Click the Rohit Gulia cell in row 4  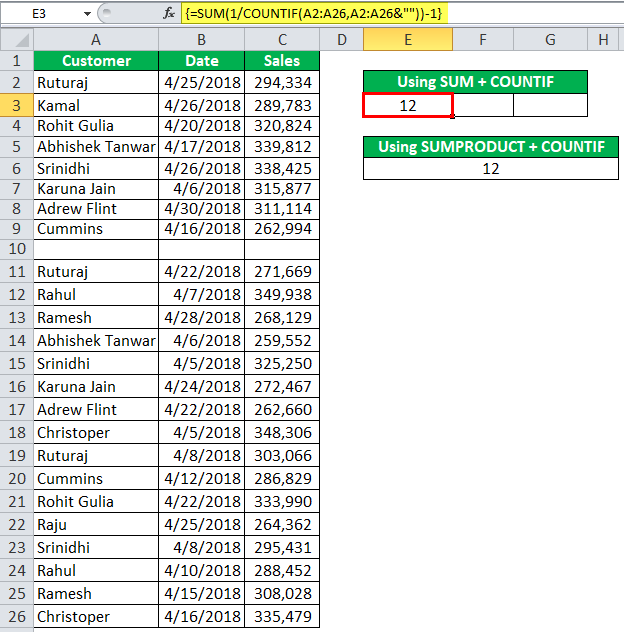[96, 126]
